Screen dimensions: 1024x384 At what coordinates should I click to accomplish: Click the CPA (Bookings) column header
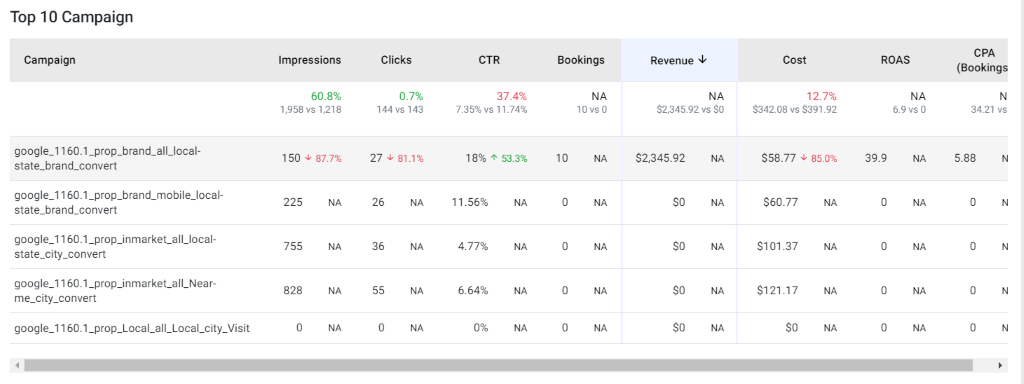[982, 60]
